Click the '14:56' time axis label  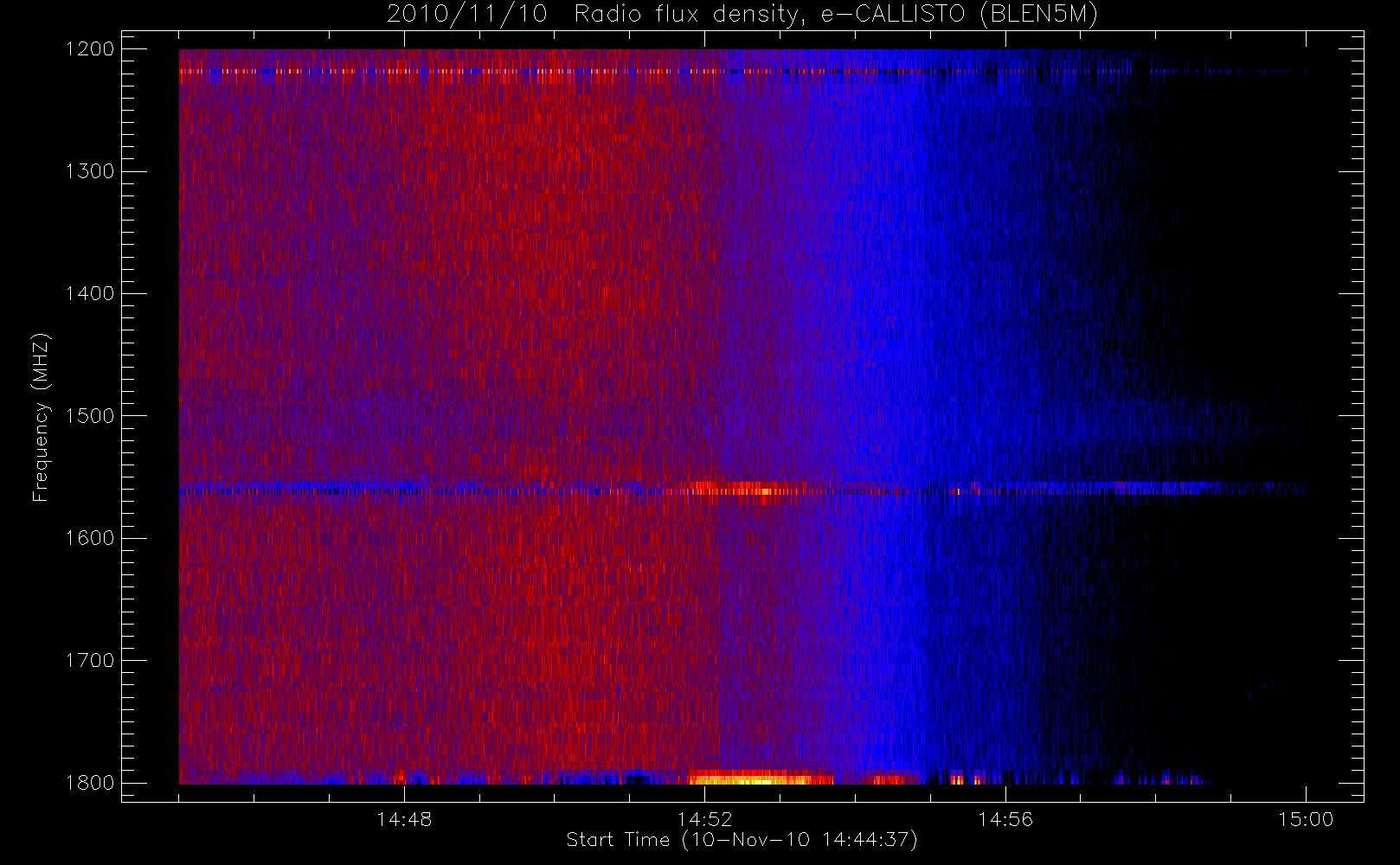[1005, 819]
